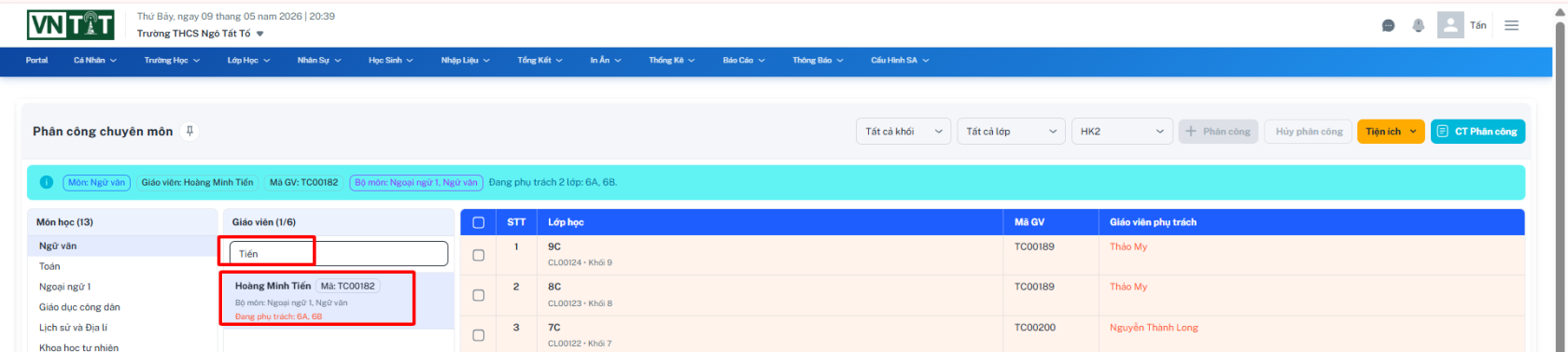This screenshot has width=1568, height=352.
Task: Click teacher Nguyễn Thành Long
Action: point(1154,328)
